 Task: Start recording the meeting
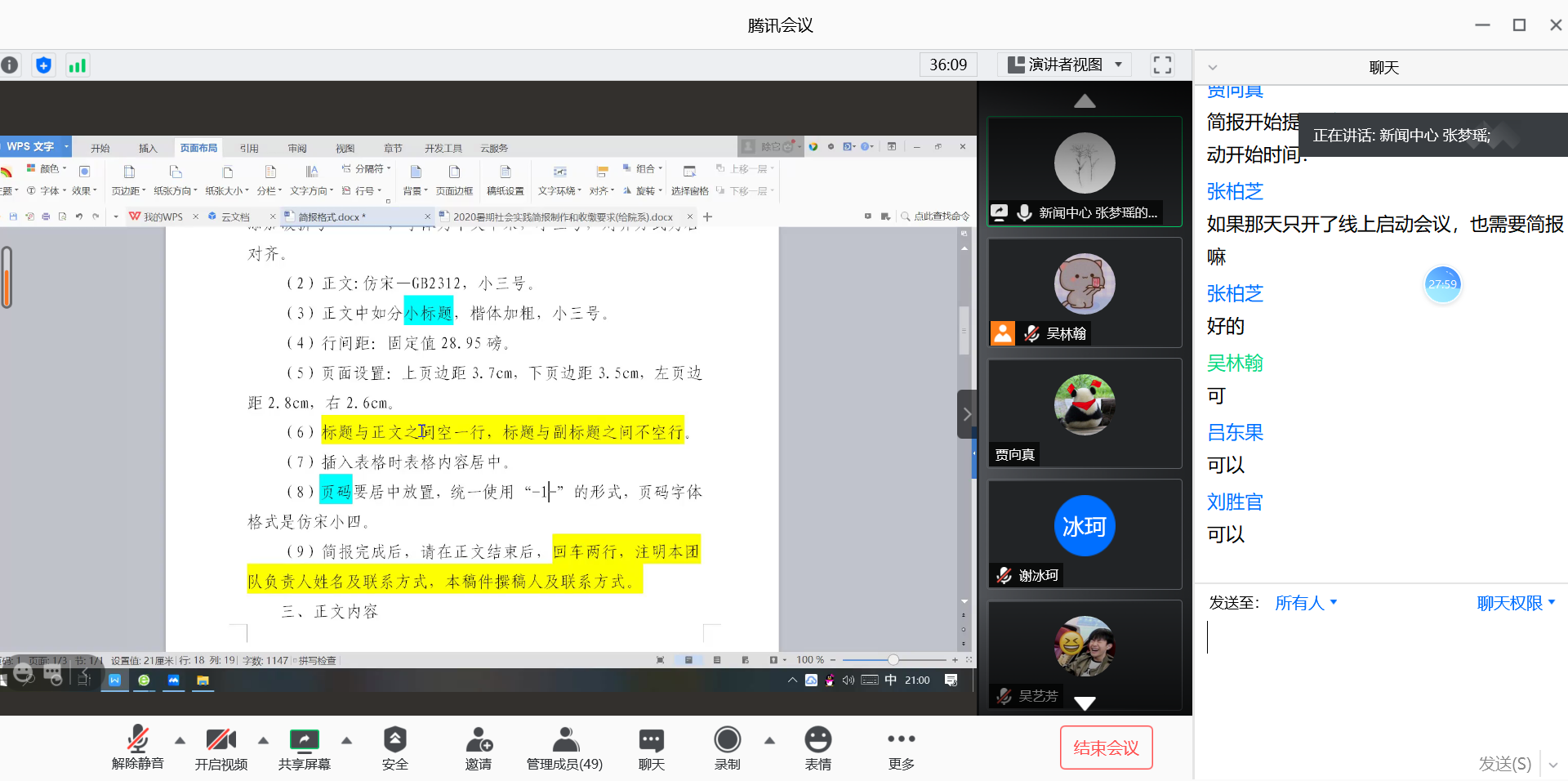(727, 748)
